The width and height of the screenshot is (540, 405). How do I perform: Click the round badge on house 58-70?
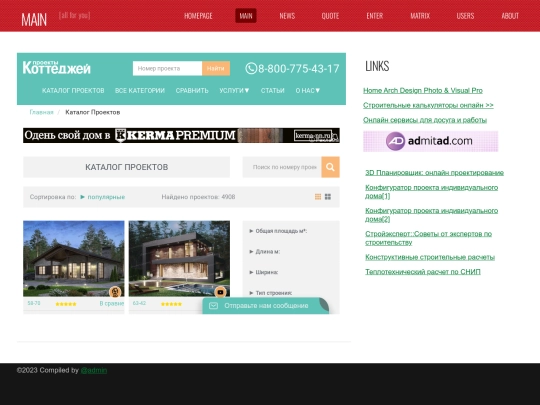115,292
